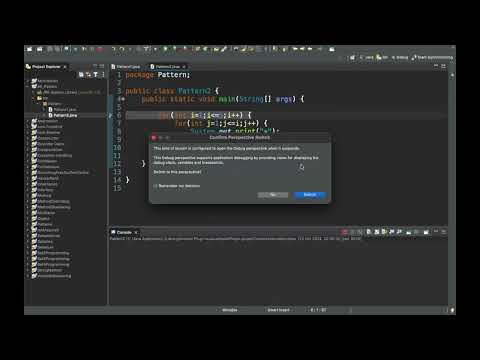Click the Open Perspective icon

352,58
